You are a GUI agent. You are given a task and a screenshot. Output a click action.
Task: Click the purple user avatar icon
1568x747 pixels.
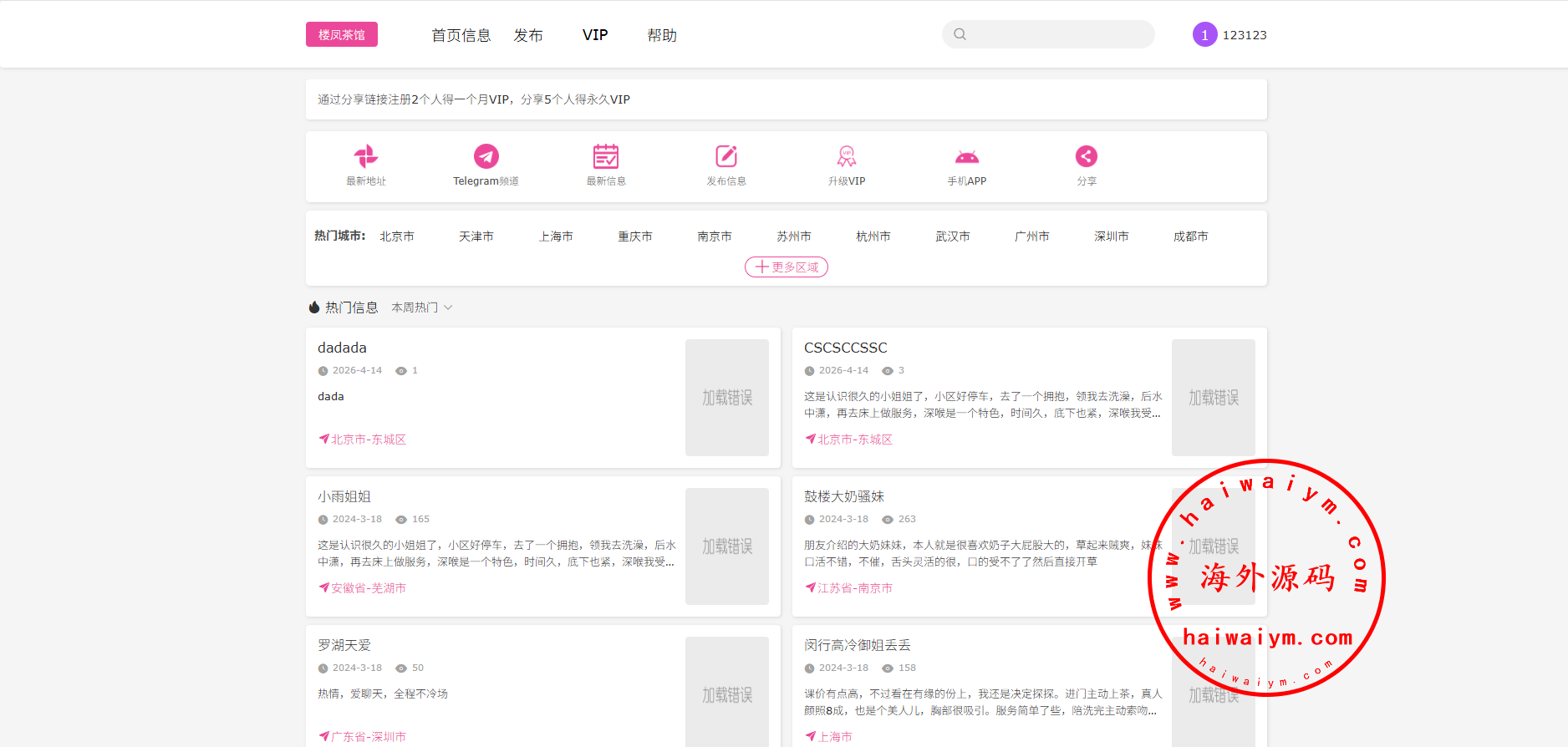tap(1204, 35)
